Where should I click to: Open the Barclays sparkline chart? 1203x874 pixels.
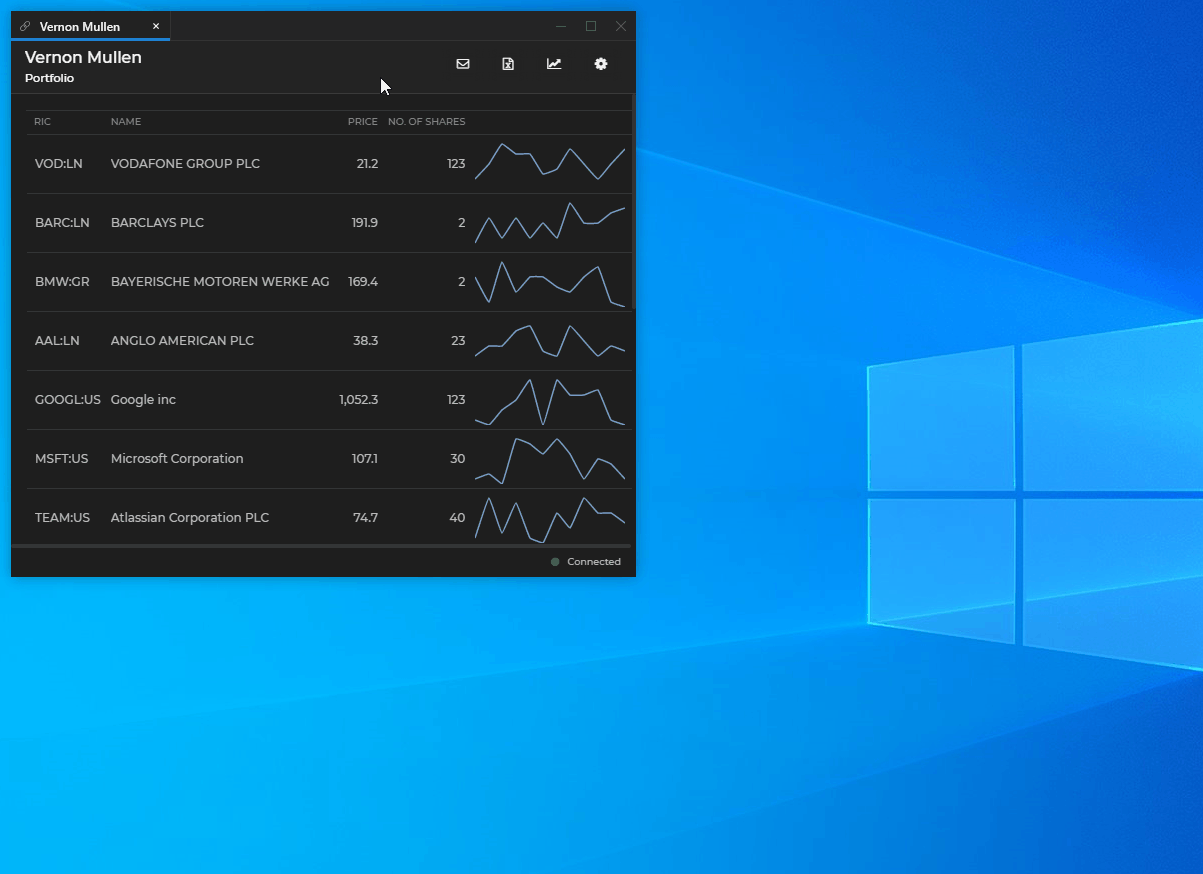pos(550,222)
